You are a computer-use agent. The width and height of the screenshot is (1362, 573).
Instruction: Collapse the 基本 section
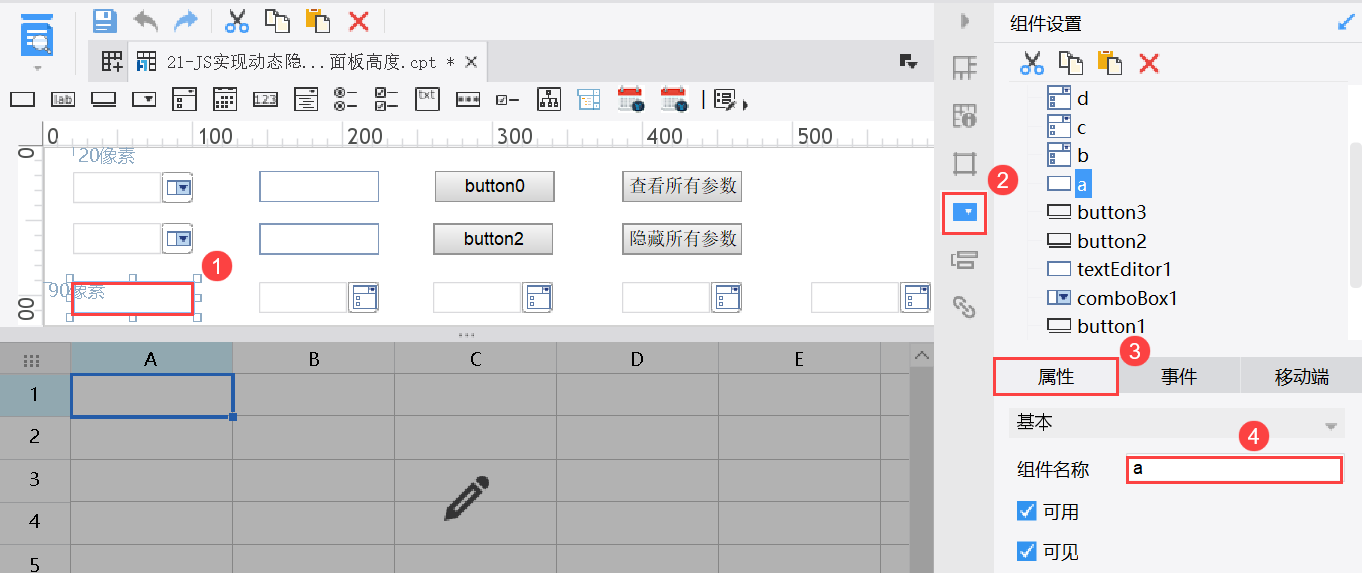click(1330, 424)
